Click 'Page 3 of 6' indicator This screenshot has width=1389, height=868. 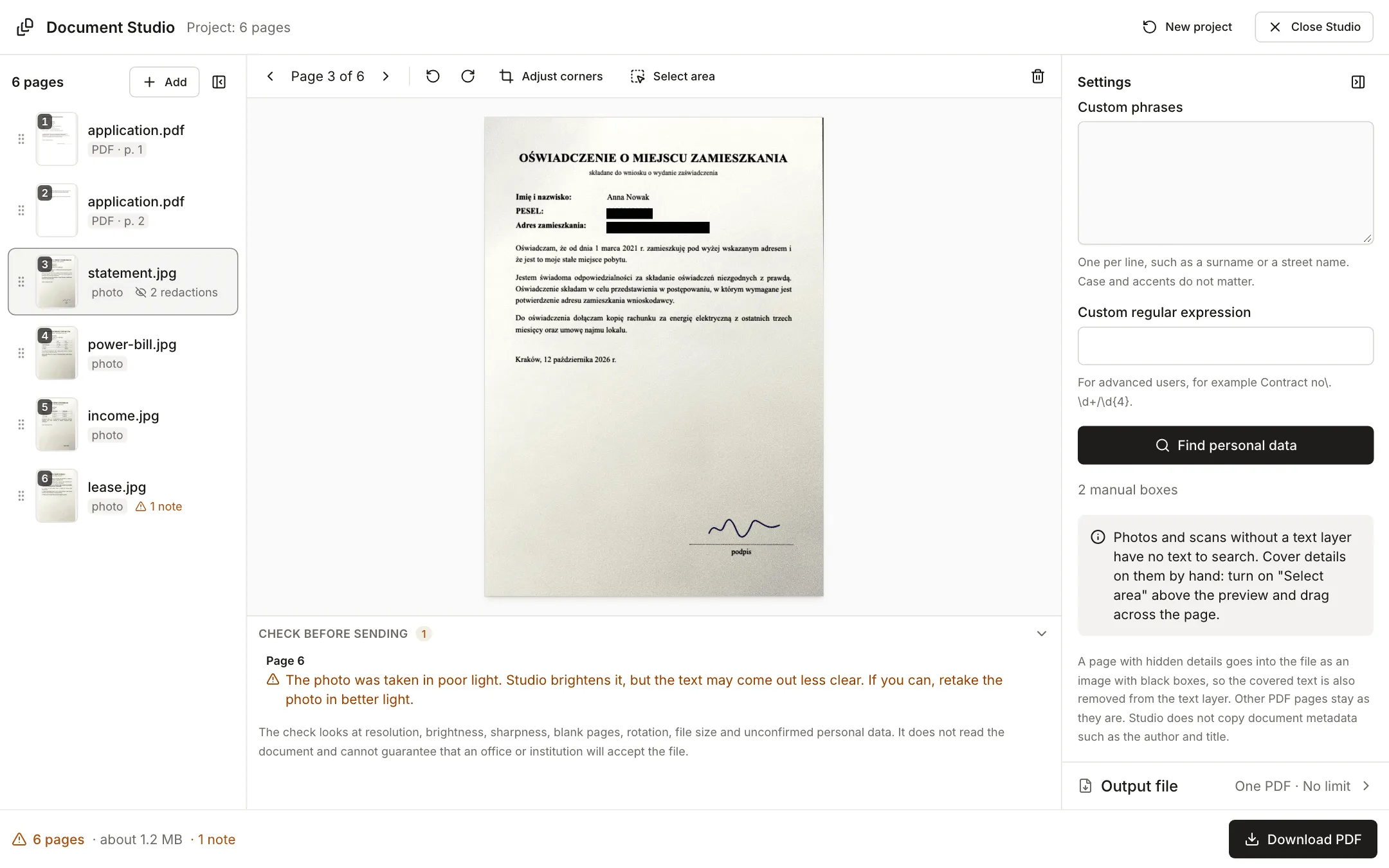click(328, 77)
